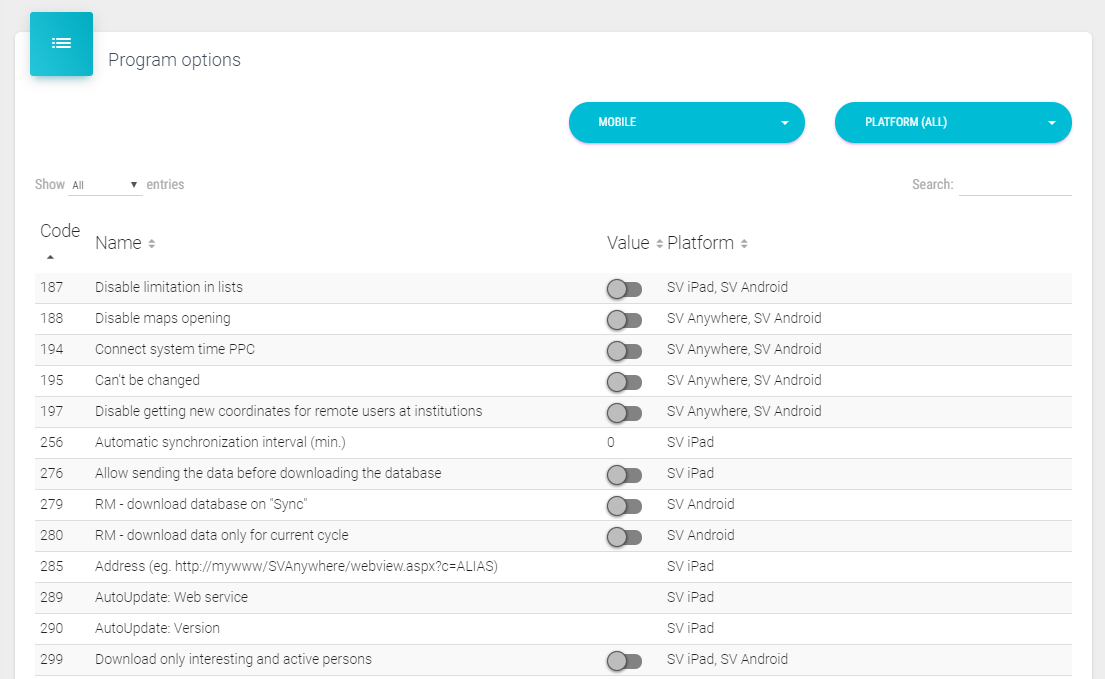Enable Download only interesting and active persons
Screen dimensions: 1105x679
[x=623, y=661]
